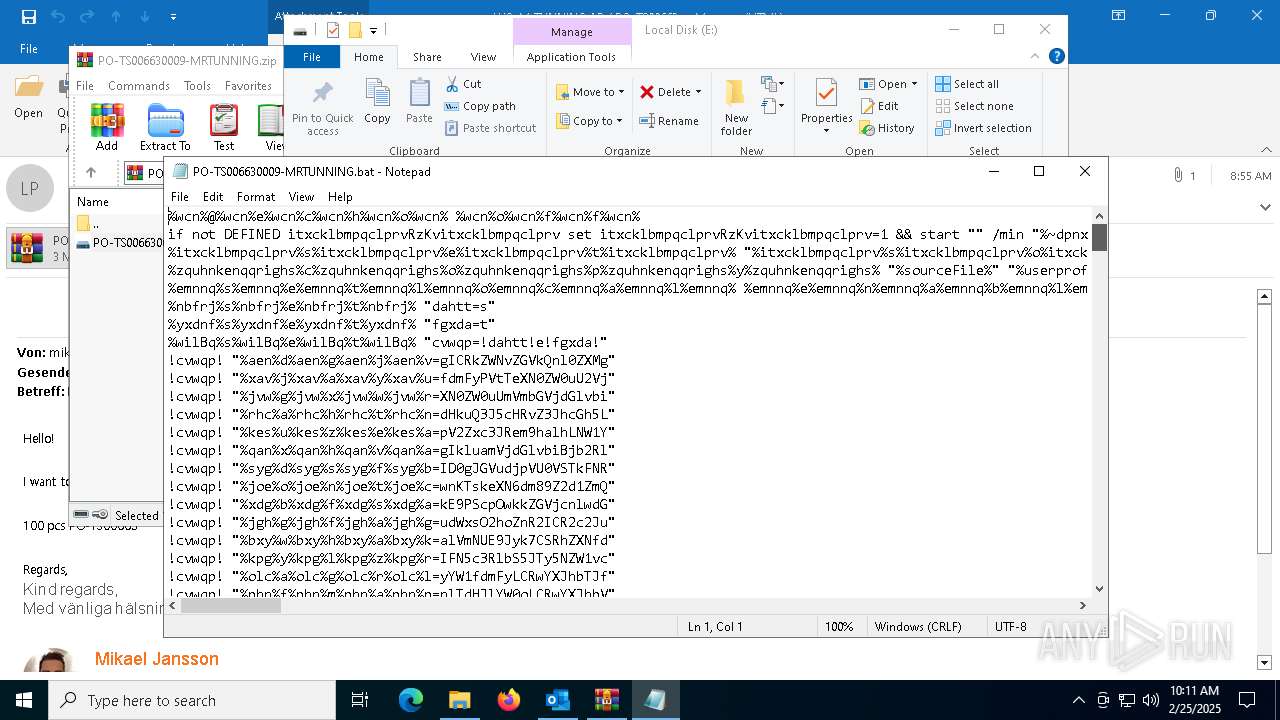Click Cut in the Clipboard group

click(463, 84)
